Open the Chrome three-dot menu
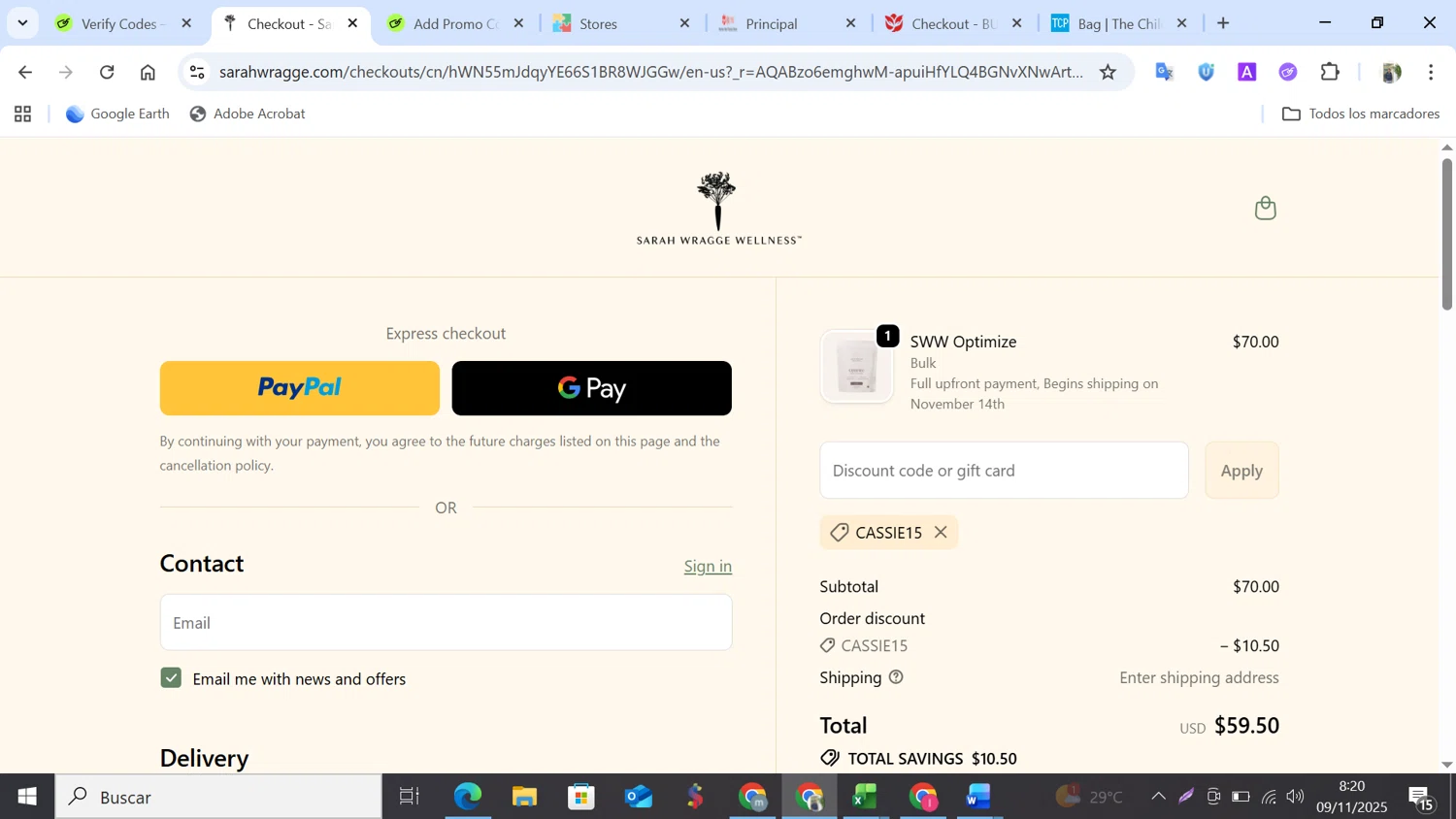Screen dimensions: 1456x819 pos(1431,72)
